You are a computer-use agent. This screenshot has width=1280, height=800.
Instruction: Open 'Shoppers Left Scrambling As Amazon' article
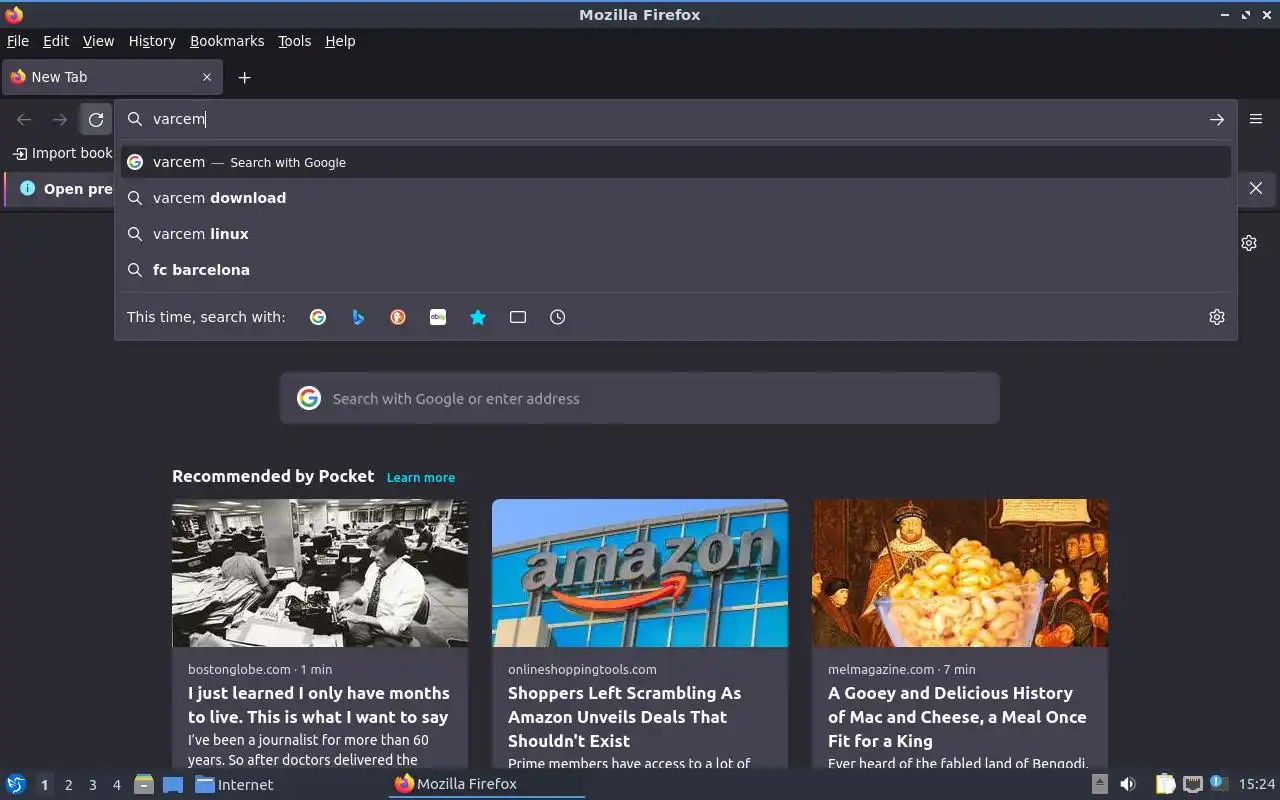coord(625,717)
